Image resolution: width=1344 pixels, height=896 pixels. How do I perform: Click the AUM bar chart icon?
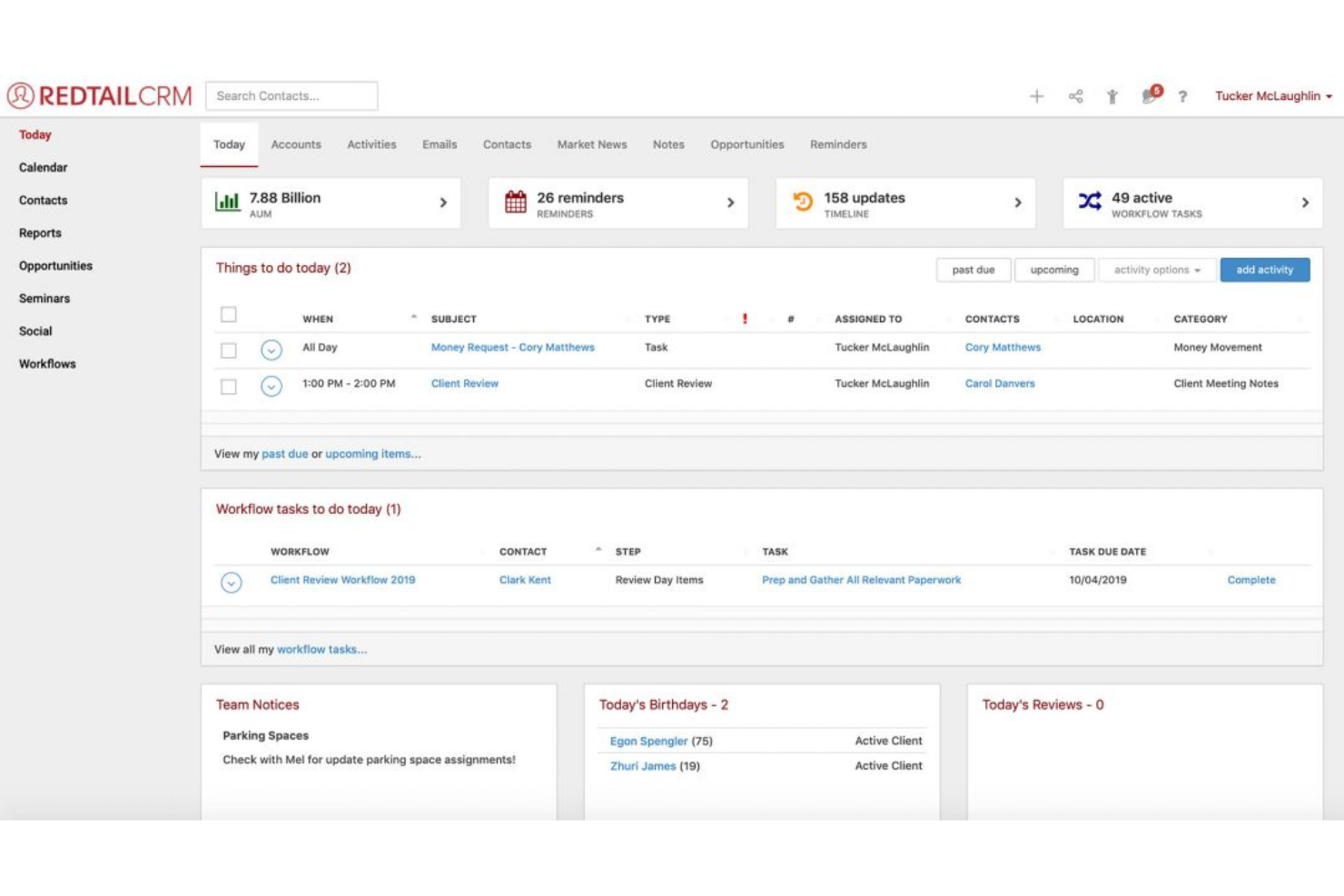click(x=227, y=202)
